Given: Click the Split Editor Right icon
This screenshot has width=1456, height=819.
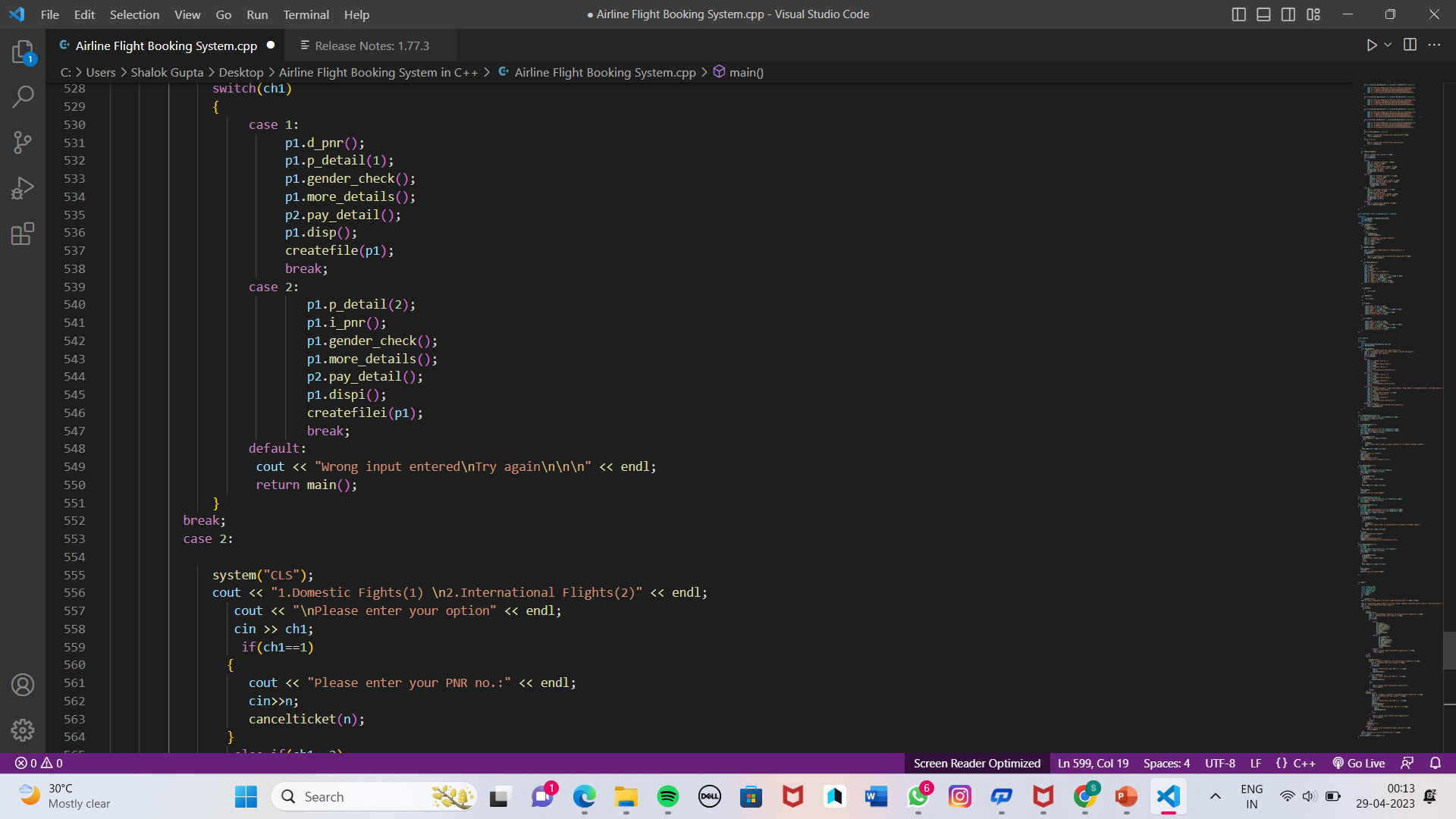Looking at the screenshot, I should (x=1410, y=45).
